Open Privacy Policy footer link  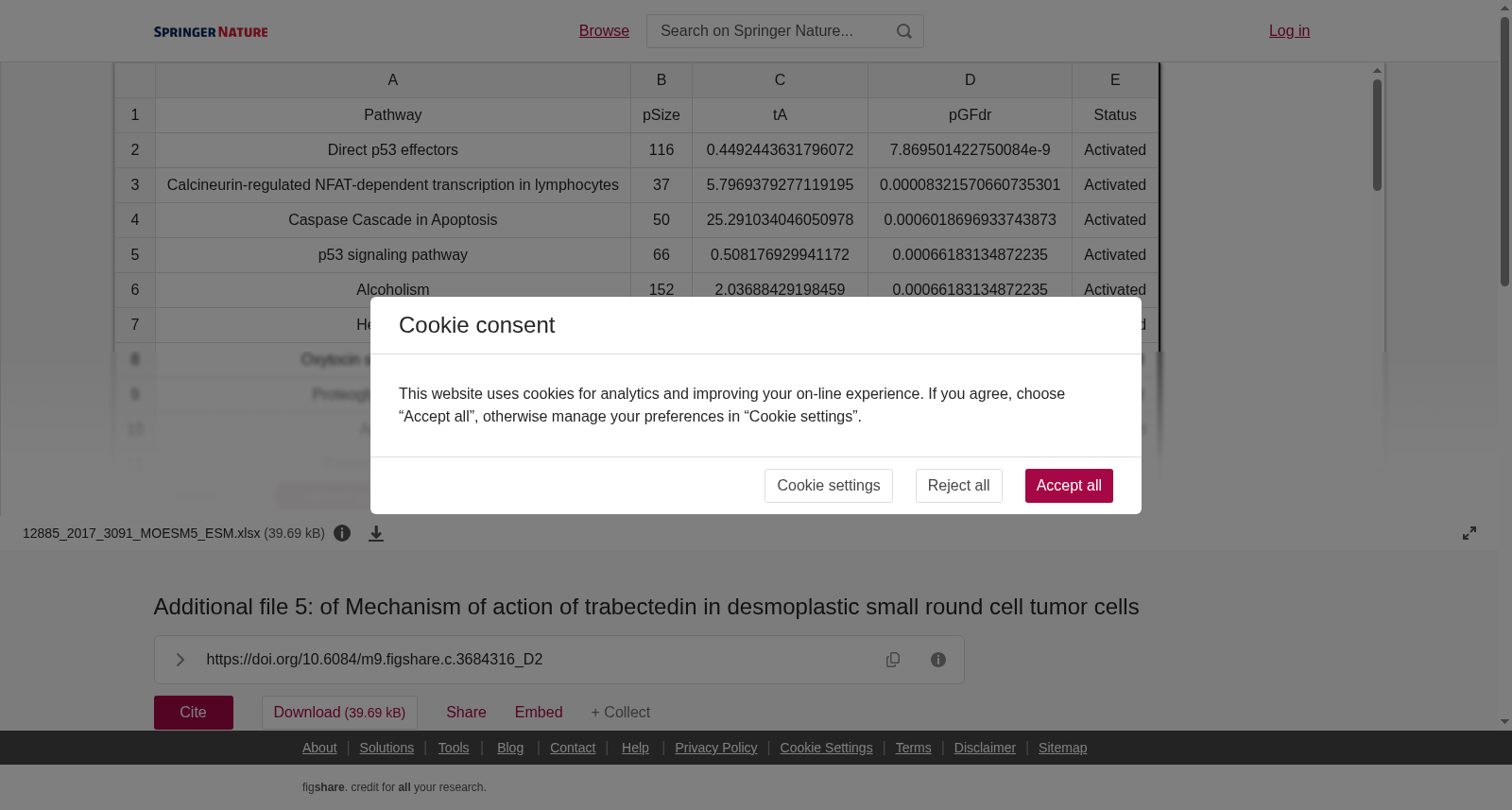716,748
